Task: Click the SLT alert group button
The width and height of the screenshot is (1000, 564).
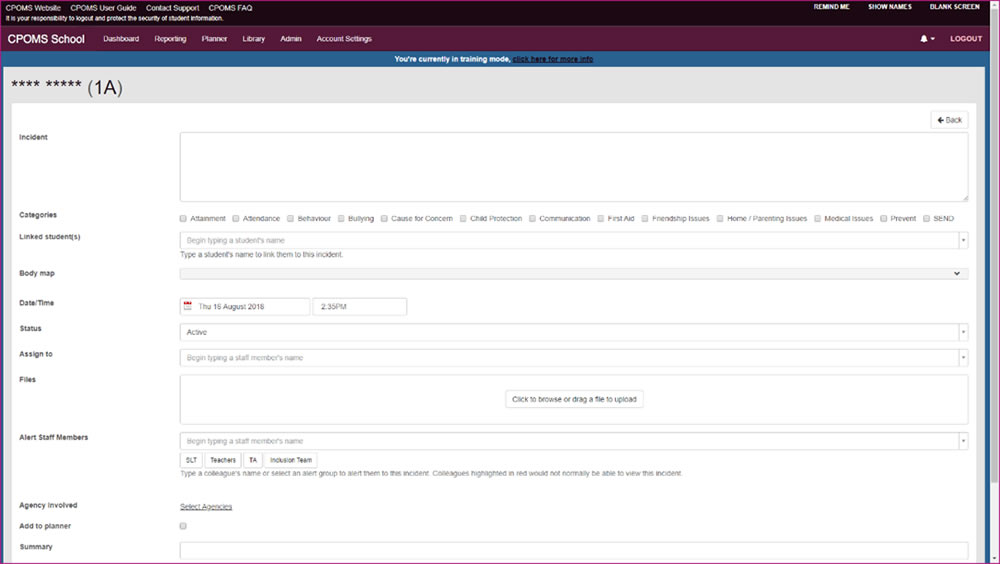Action: tap(191, 460)
